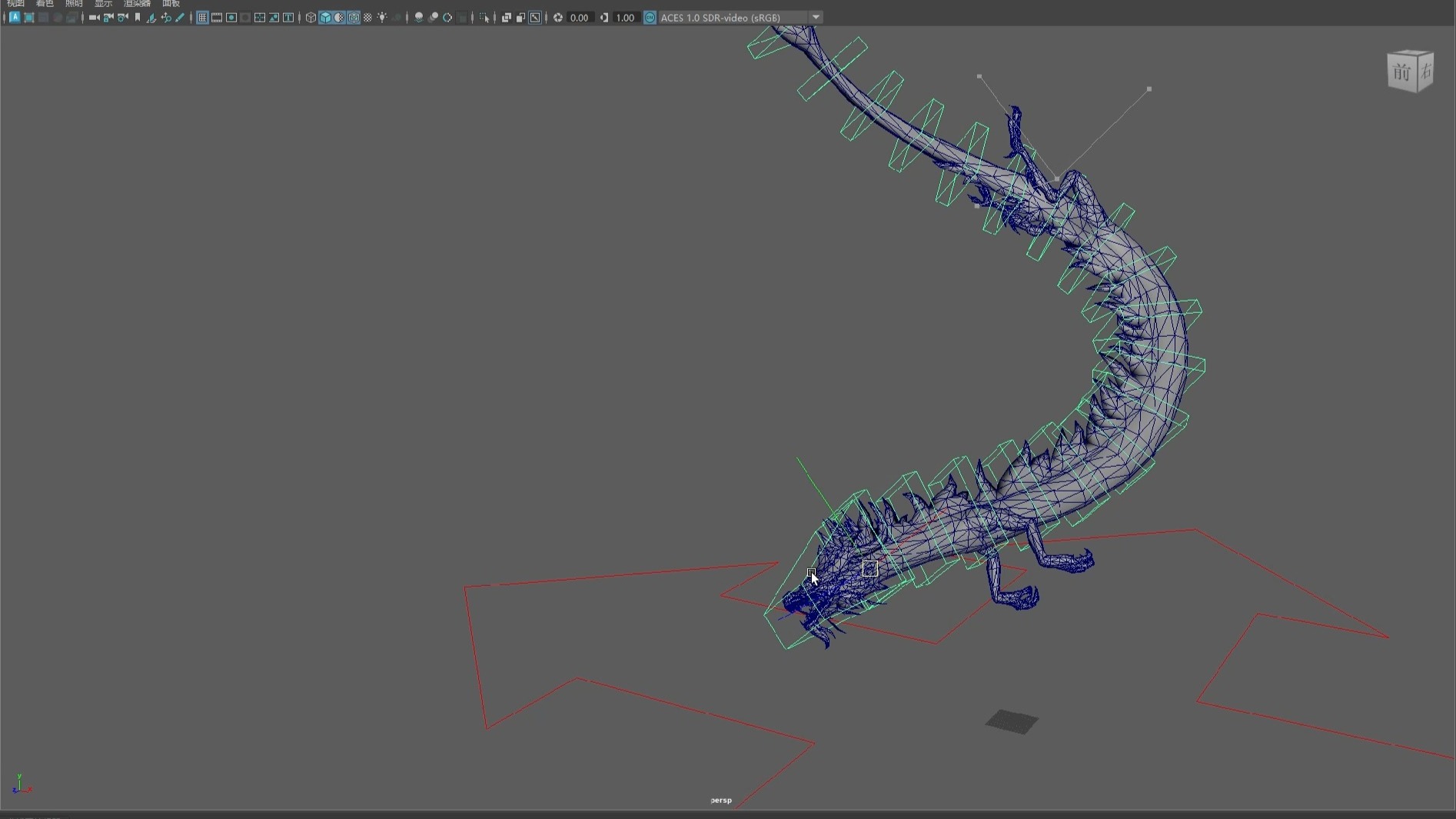Click the exposure value field showing 0.00
This screenshot has width=1456, height=819.
(x=579, y=18)
